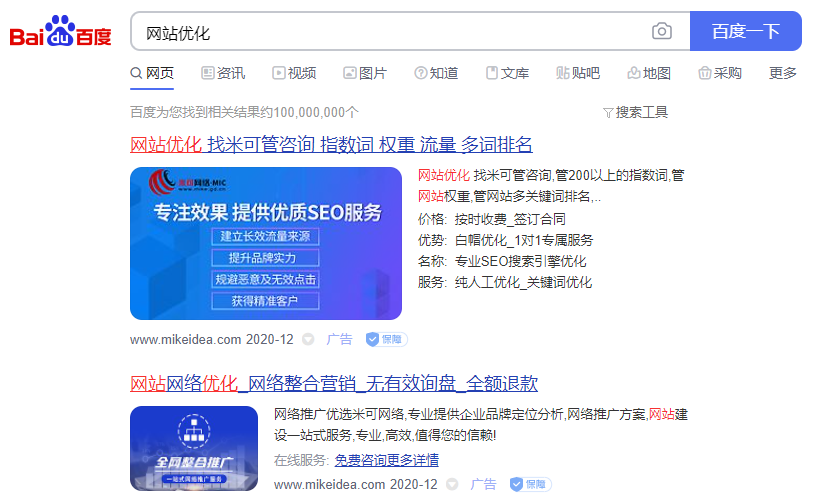
Task: Open the 地图 maps tab
Action: pyautogui.click(x=649, y=73)
